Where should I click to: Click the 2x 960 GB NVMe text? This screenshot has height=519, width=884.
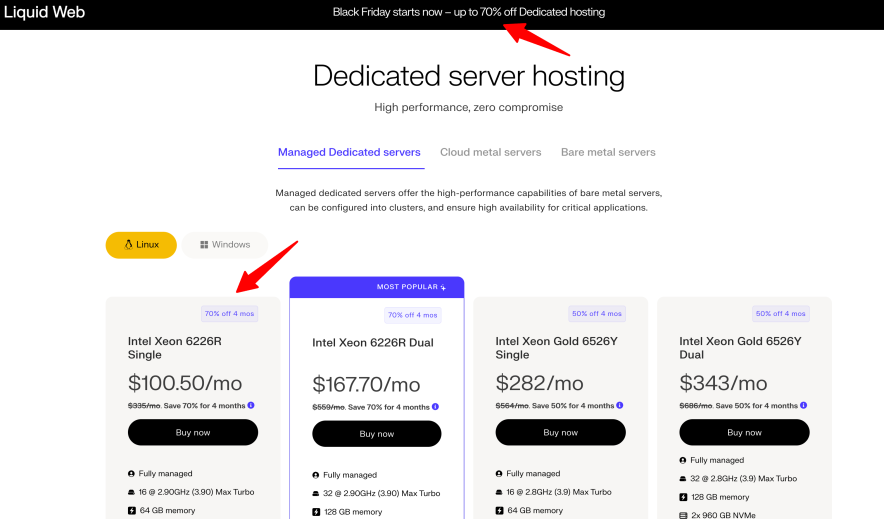[723, 515]
